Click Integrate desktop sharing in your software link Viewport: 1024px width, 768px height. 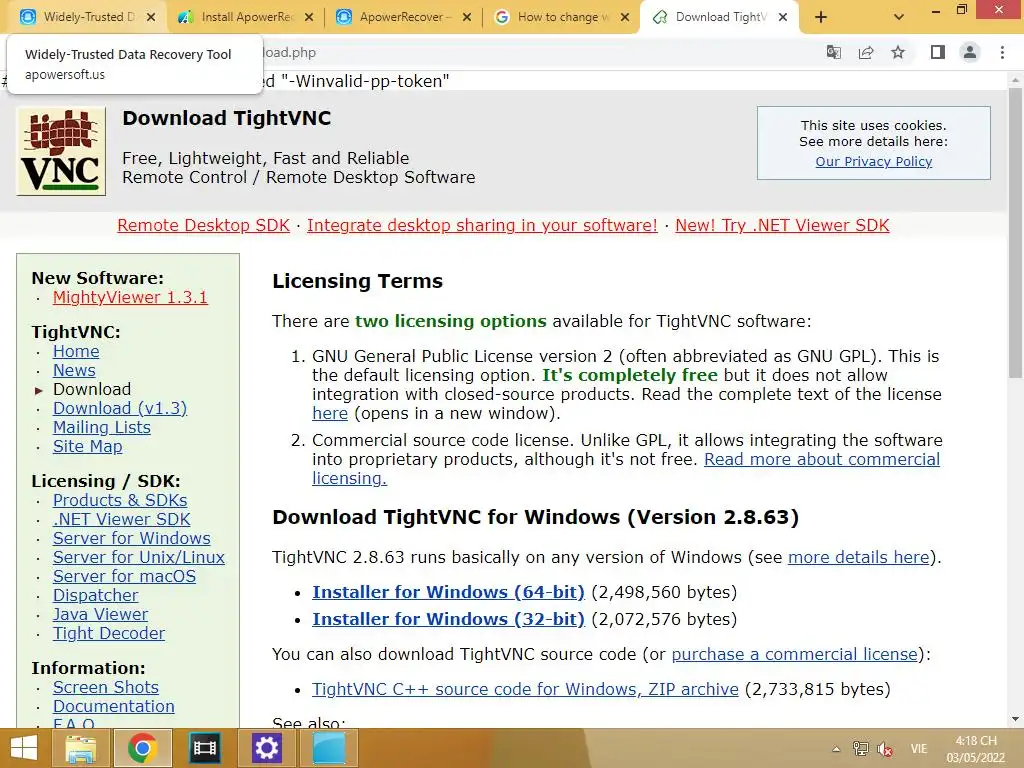tap(482, 225)
